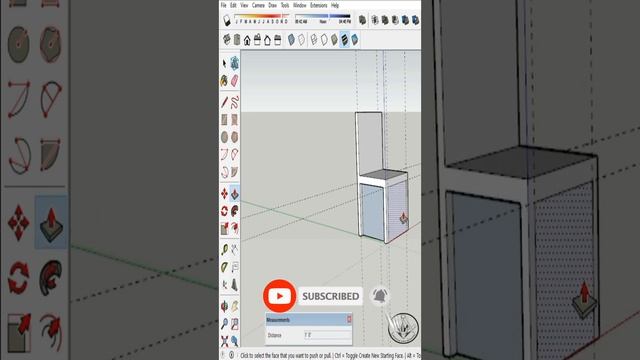Select the Text label tool
This screenshot has width=640, height=360.
[235, 267]
